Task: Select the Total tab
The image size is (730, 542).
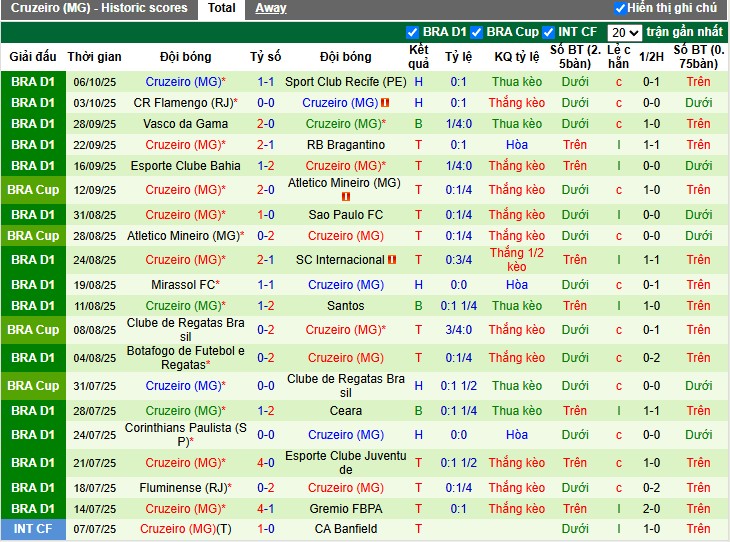Action: pos(221,8)
